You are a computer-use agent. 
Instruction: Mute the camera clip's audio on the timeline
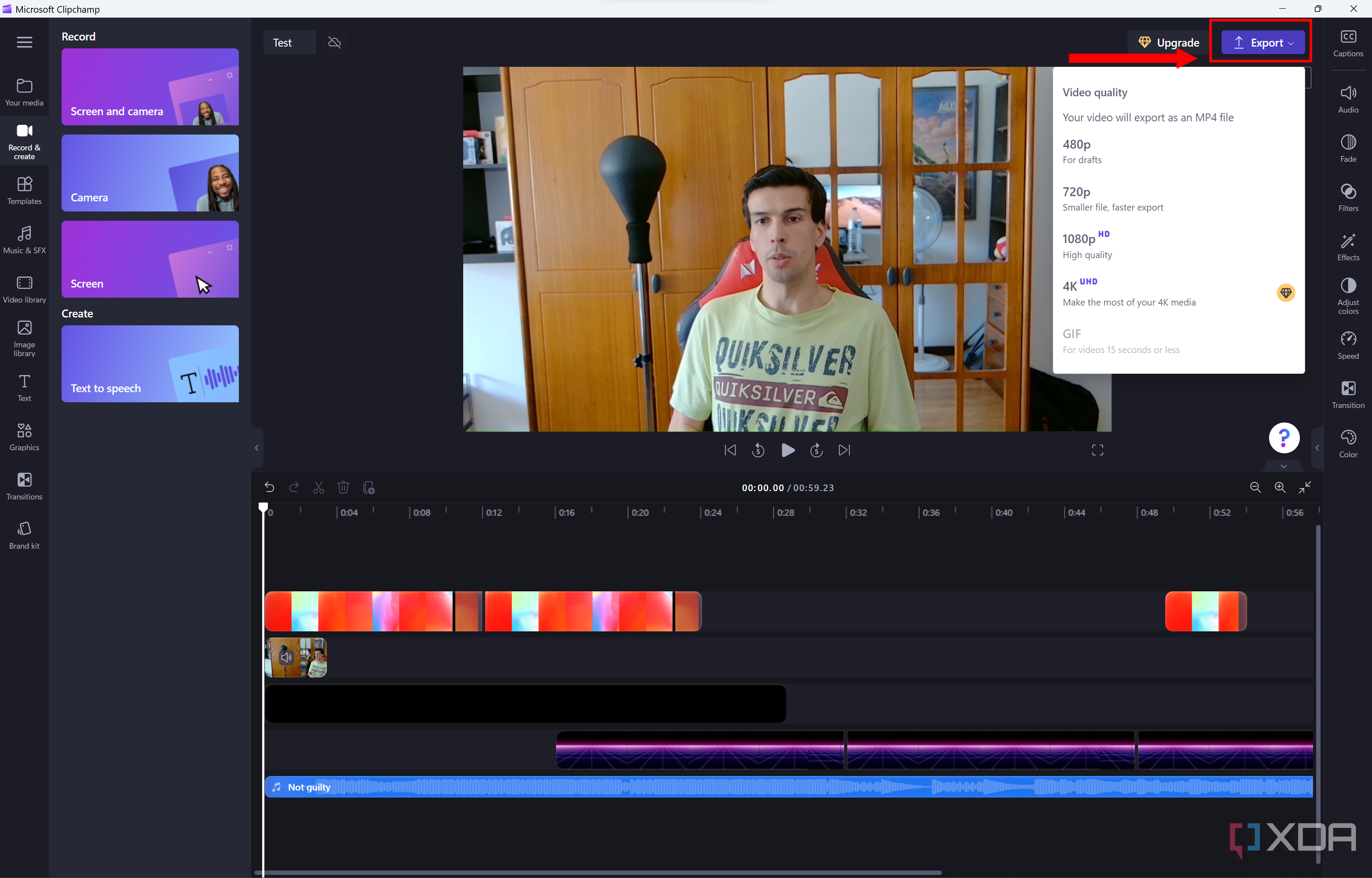tap(286, 657)
